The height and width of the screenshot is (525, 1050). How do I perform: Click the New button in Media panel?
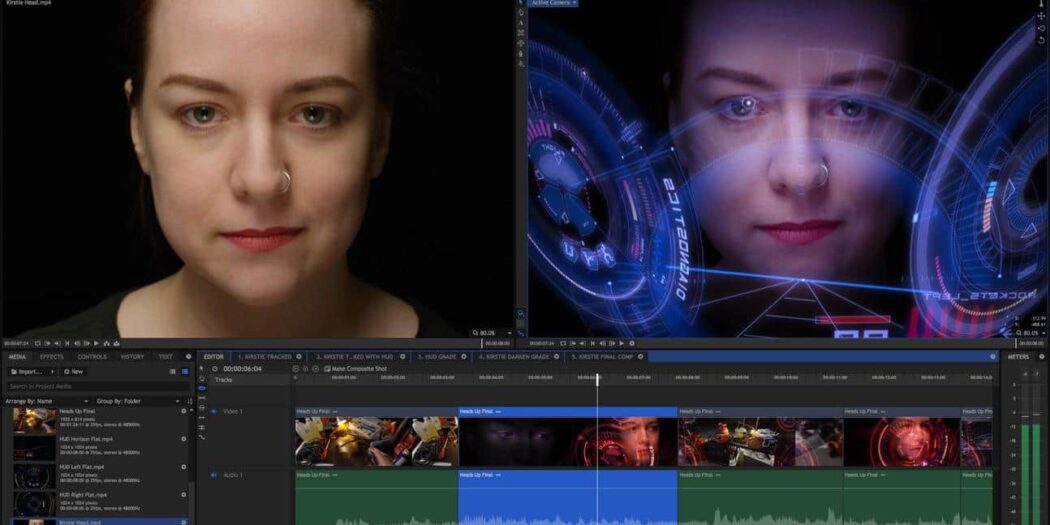(x=74, y=372)
